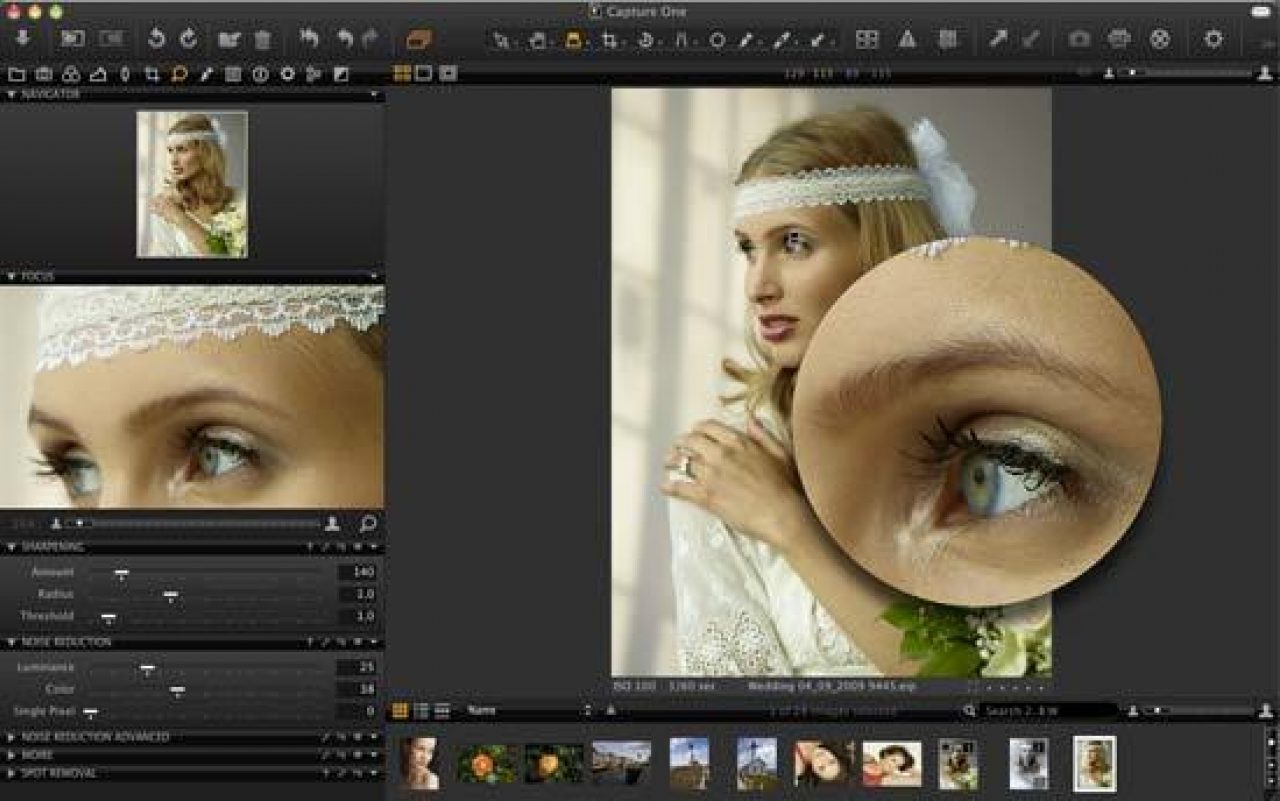The height and width of the screenshot is (801, 1280).
Task: Expand the Moire panel
Action: coord(11,755)
